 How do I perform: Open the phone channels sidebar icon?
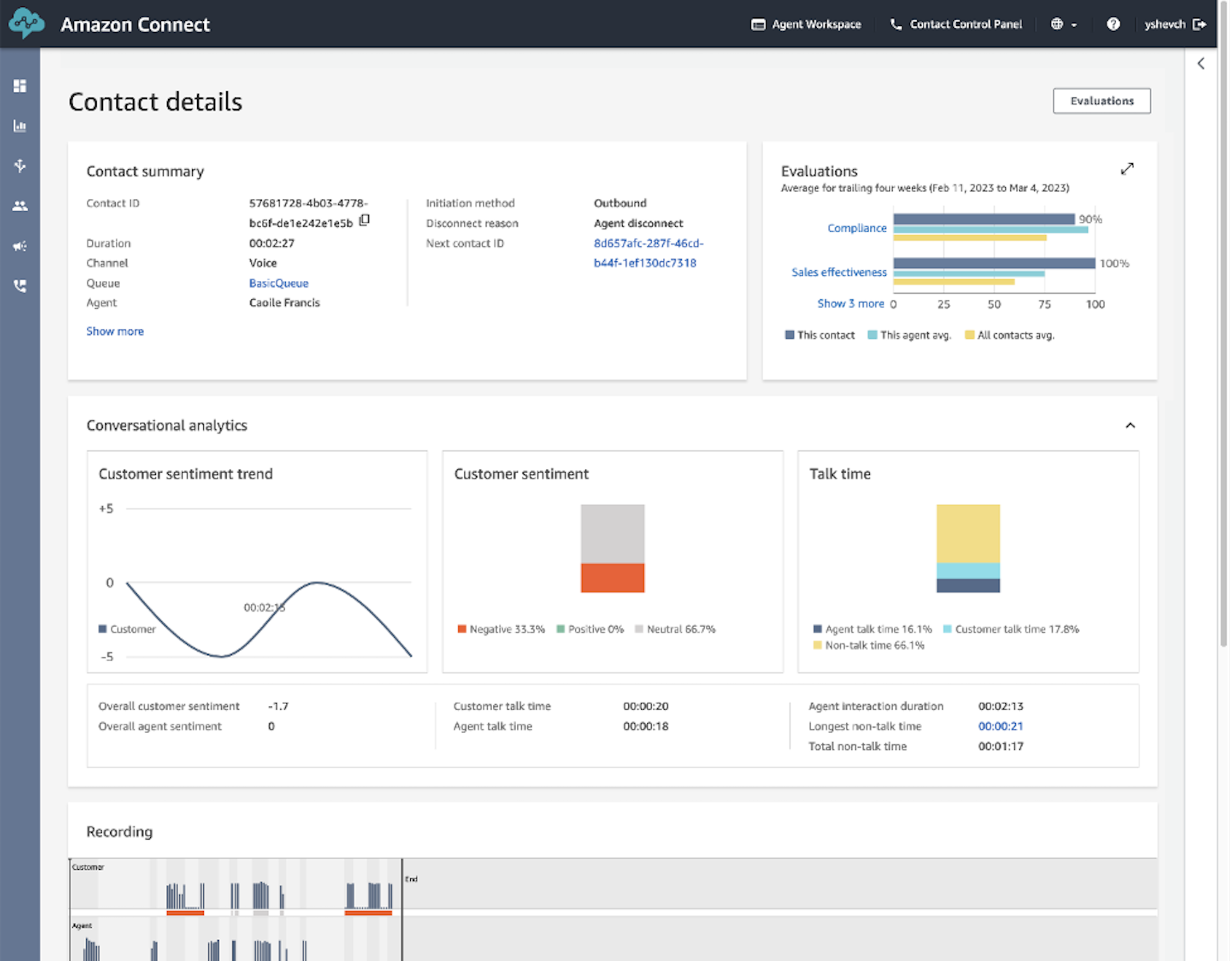pyautogui.click(x=20, y=286)
